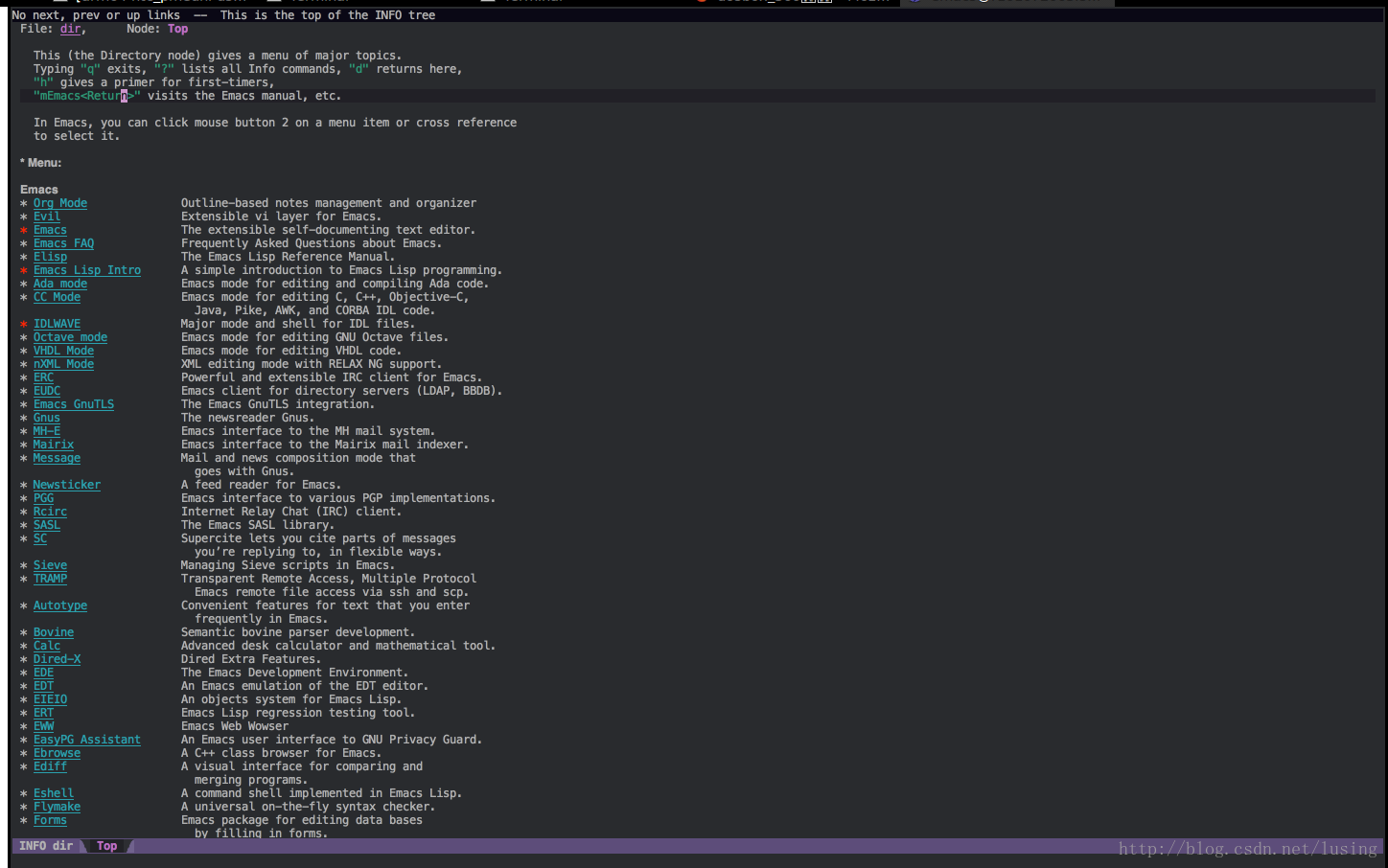Open the Ebrowse link

click(x=57, y=753)
